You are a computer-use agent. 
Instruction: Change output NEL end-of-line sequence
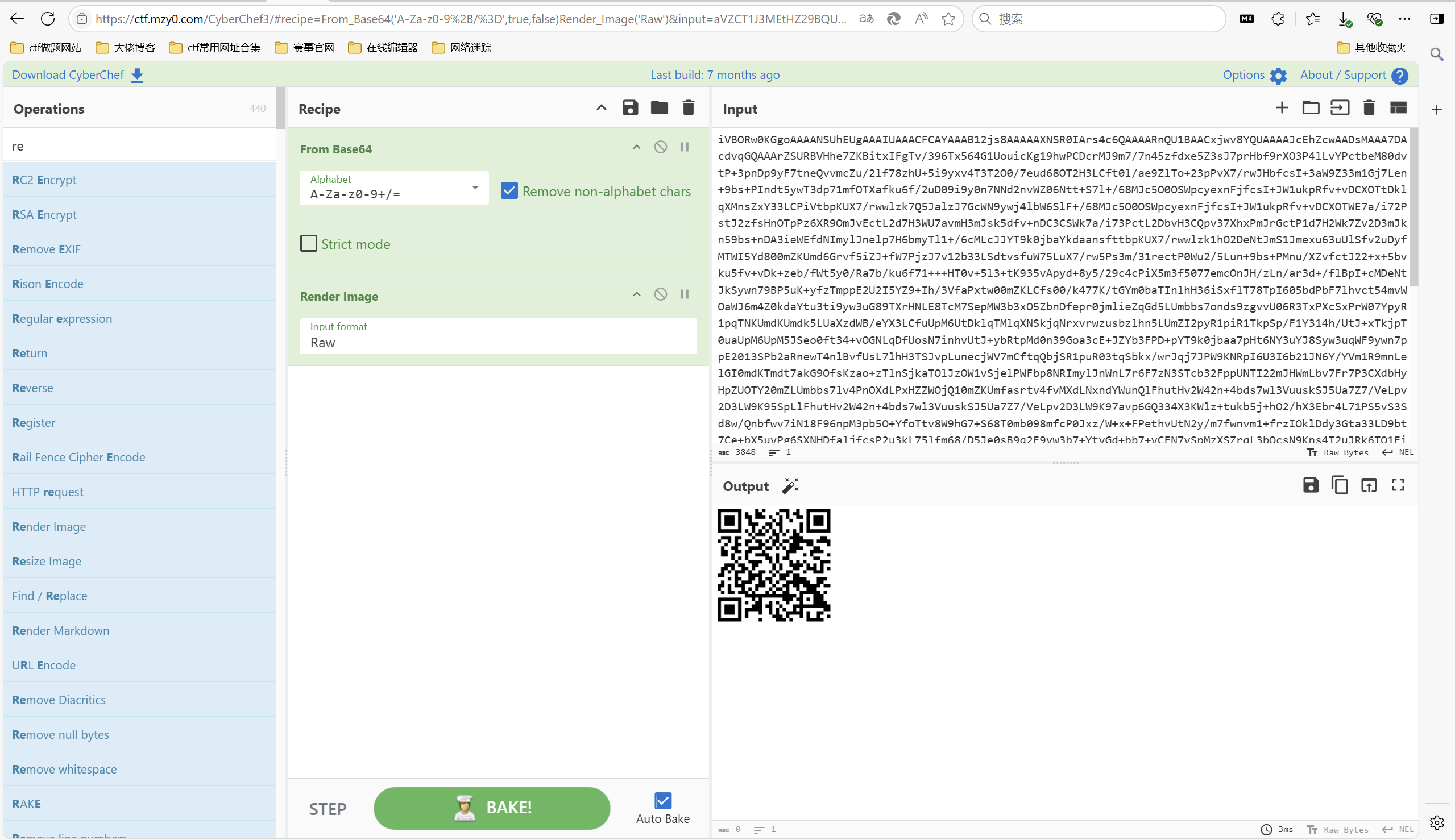[x=1398, y=830]
